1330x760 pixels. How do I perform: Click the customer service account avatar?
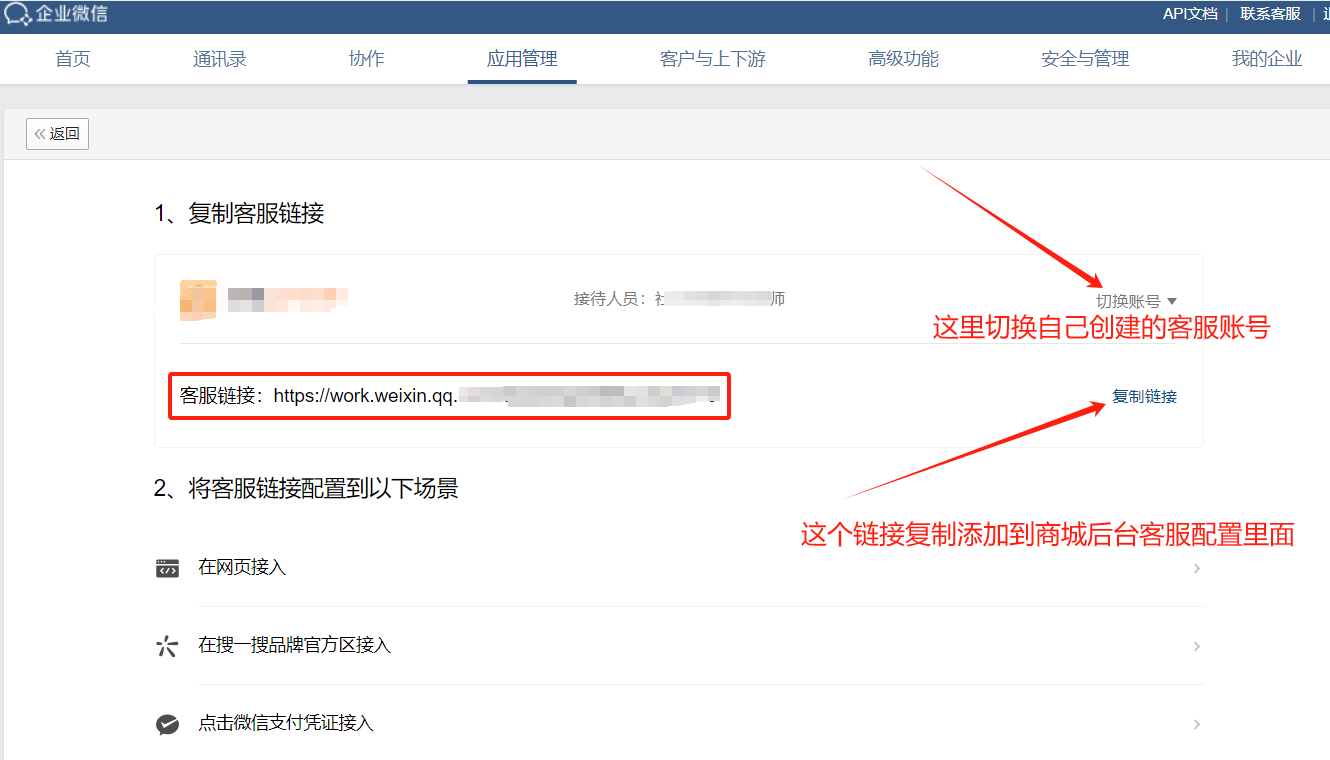[x=198, y=300]
